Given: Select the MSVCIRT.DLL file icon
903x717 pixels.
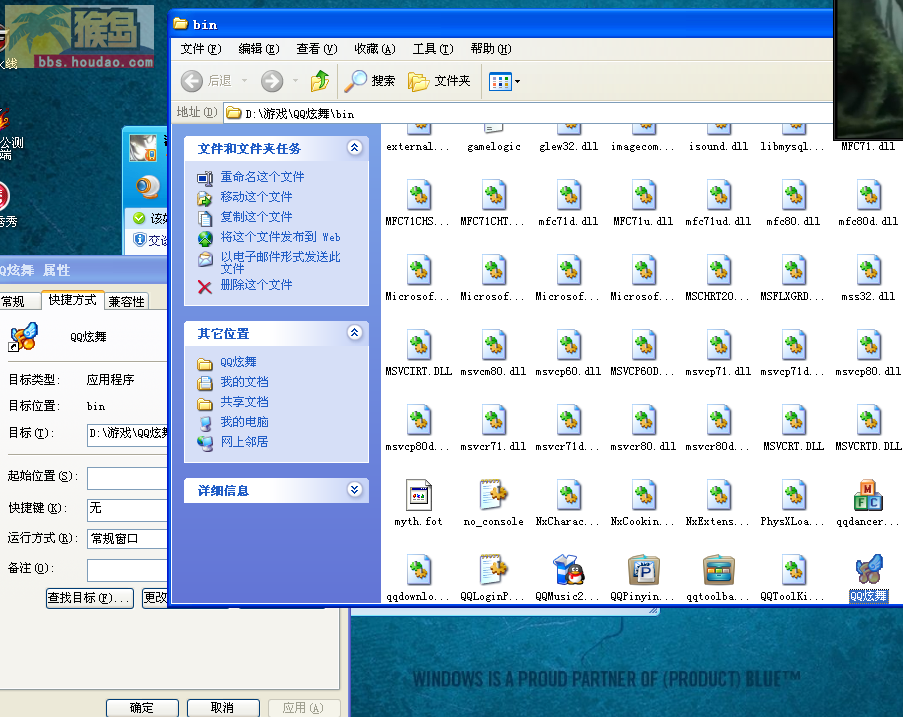Looking at the screenshot, I should (419, 345).
